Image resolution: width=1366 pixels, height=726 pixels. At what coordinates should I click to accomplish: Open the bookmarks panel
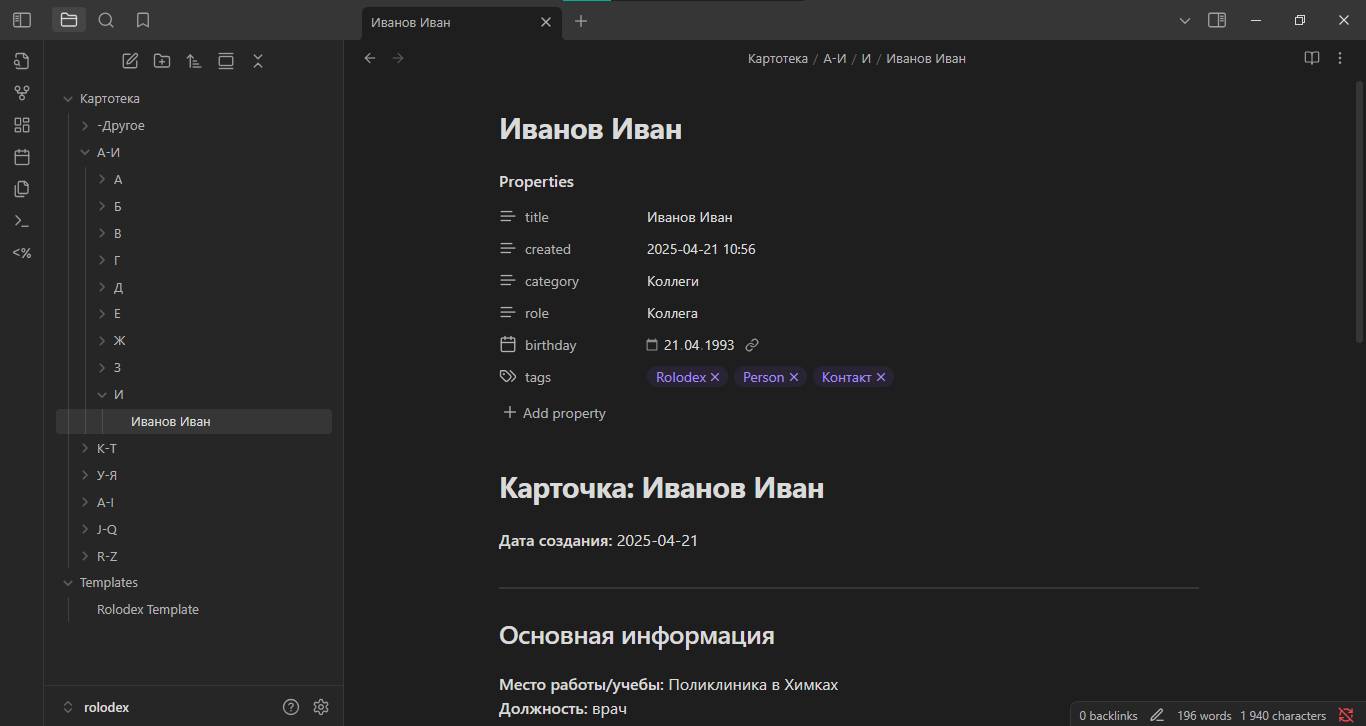pyautogui.click(x=143, y=20)
